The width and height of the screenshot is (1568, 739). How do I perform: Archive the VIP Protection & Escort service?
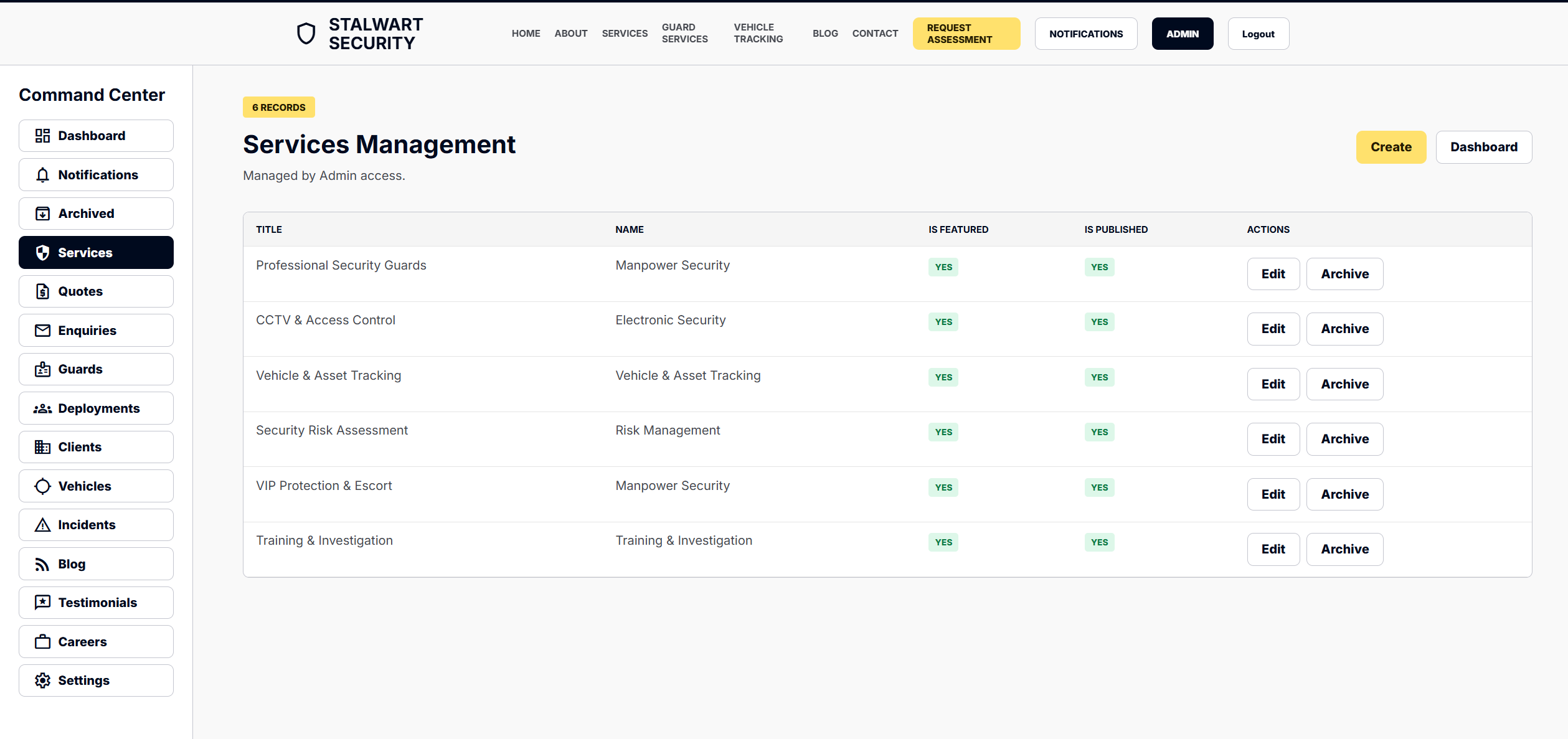point(1345,494)
